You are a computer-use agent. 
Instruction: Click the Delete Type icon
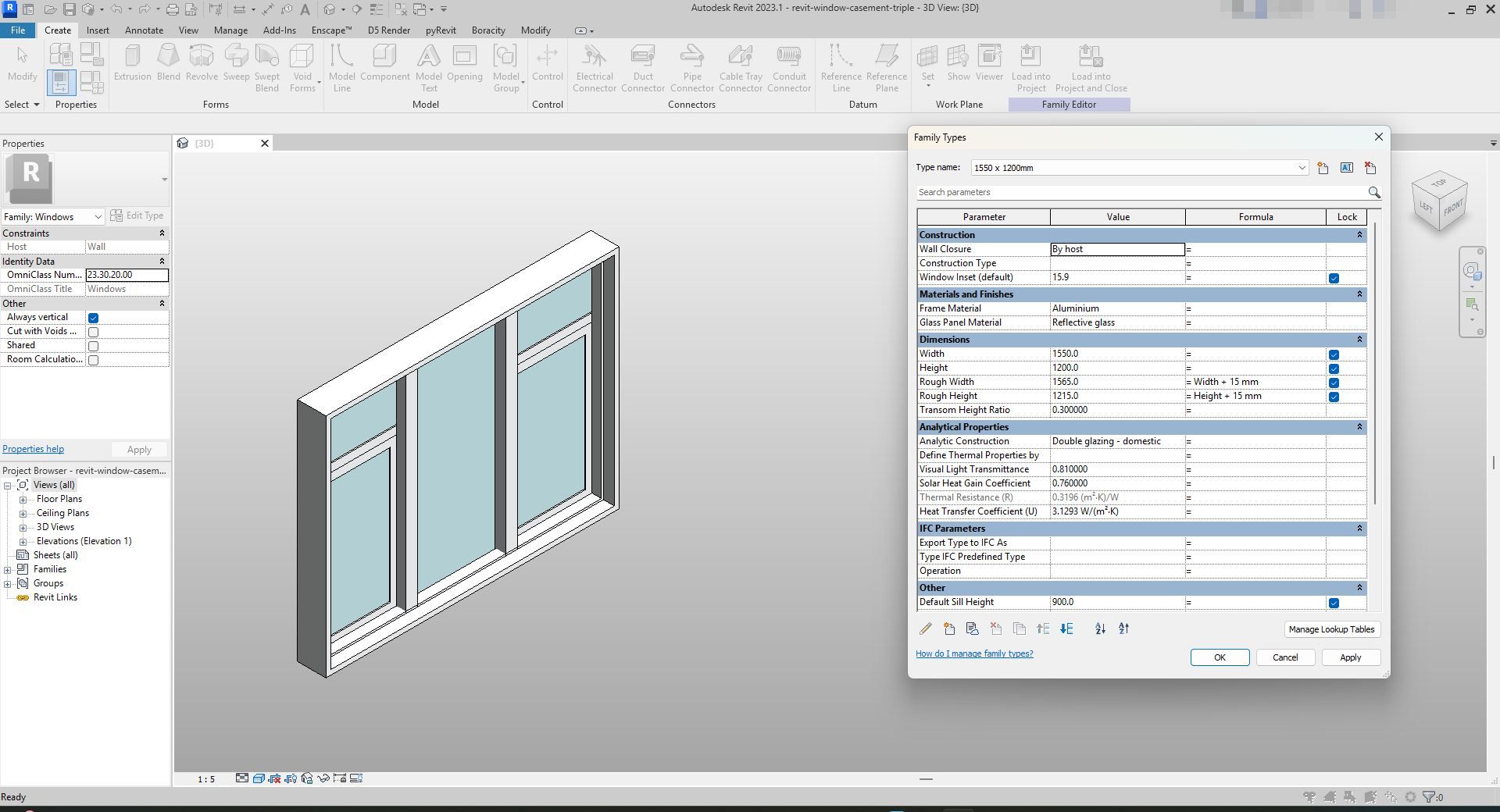coord(1370,168)
